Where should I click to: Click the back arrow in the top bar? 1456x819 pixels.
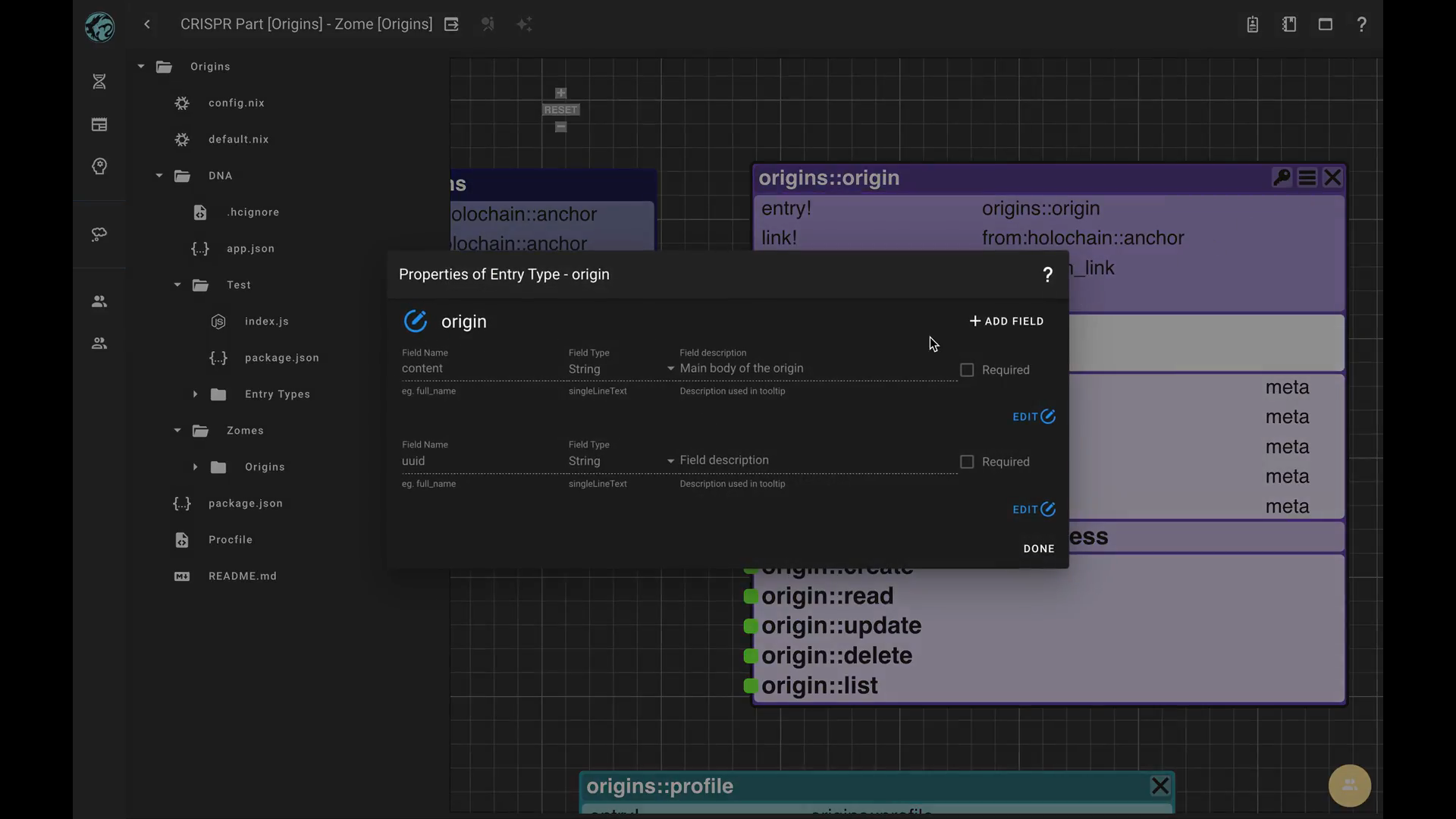pos(147,24)
